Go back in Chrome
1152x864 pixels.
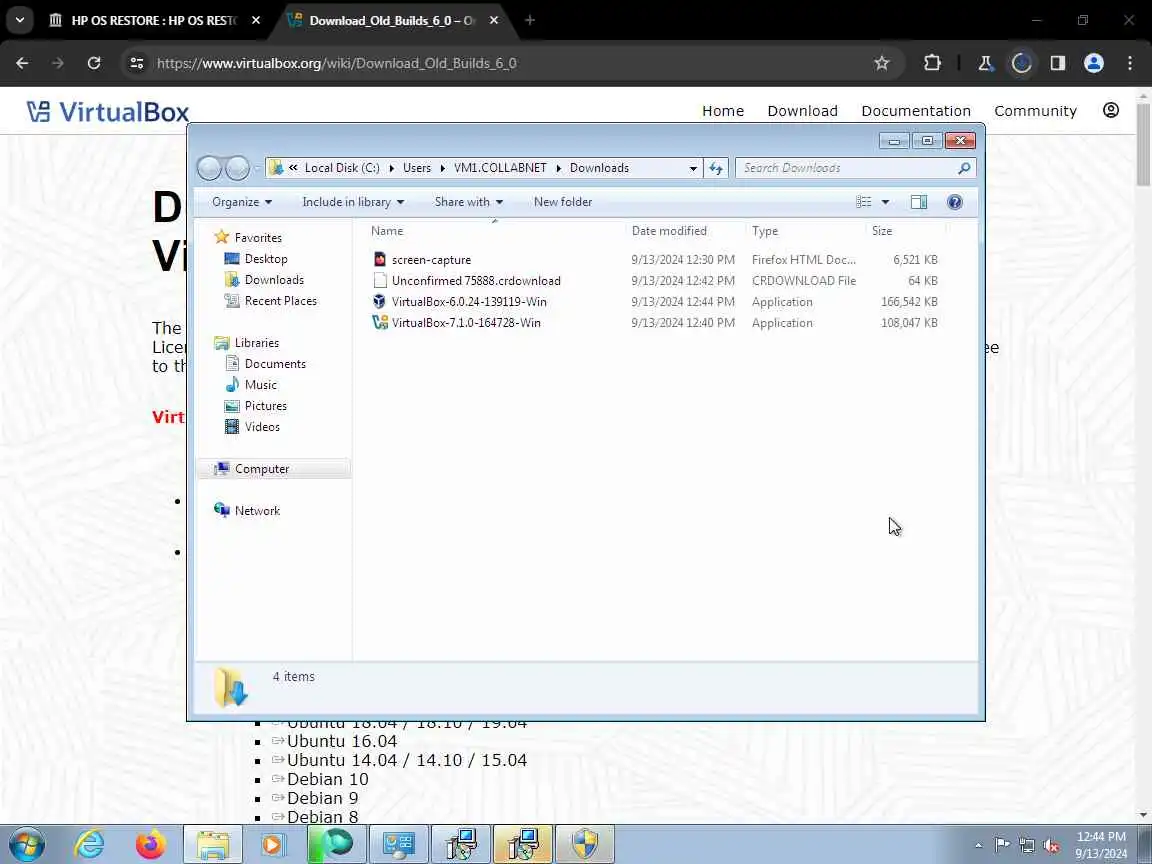22,63
